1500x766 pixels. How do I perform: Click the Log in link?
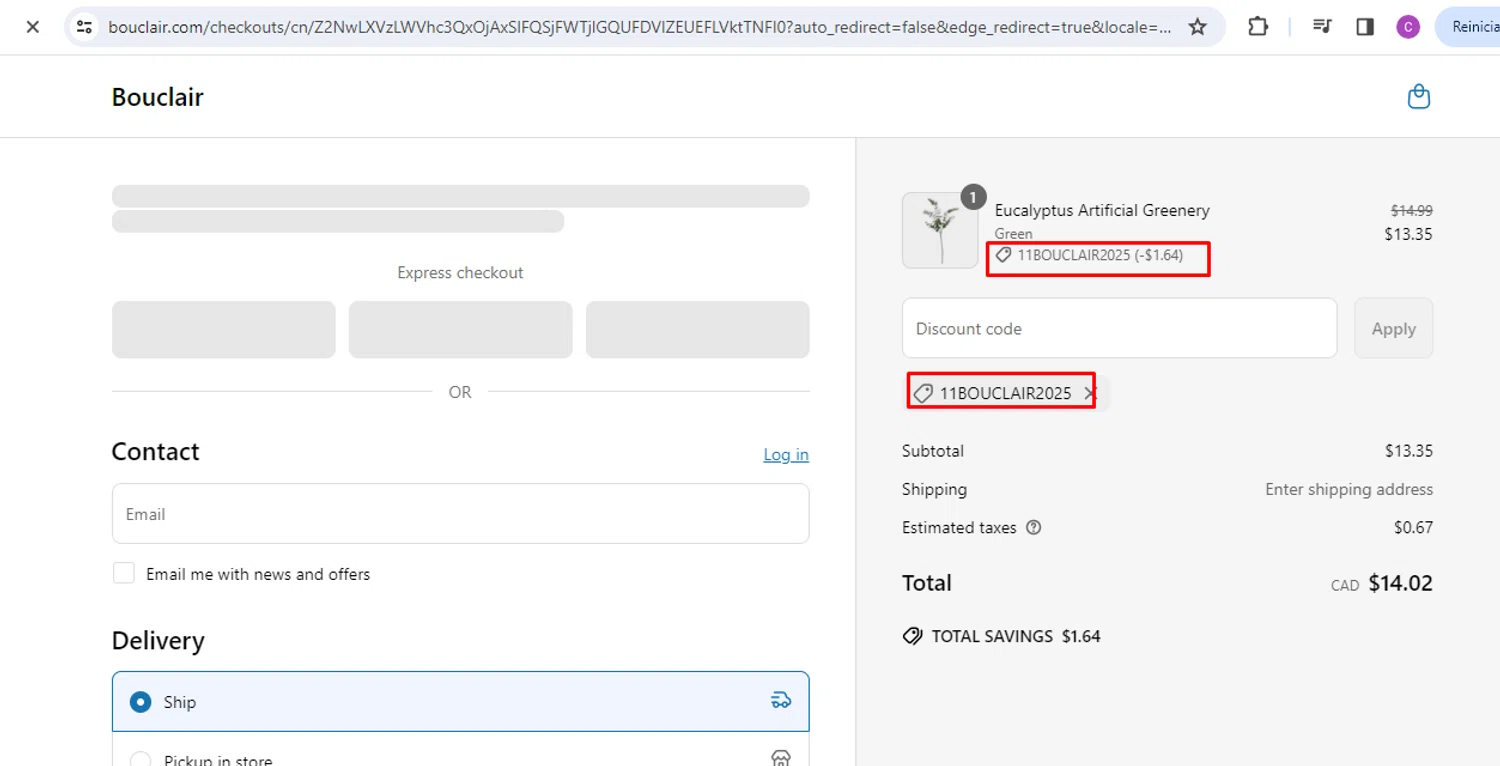coord(786,454)
